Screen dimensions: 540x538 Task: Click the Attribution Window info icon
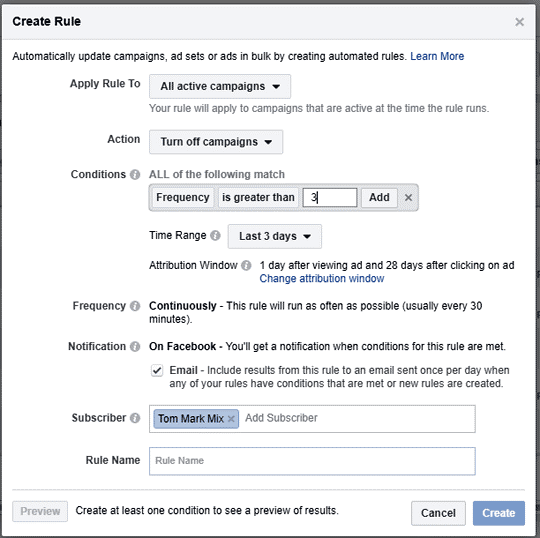246,266
